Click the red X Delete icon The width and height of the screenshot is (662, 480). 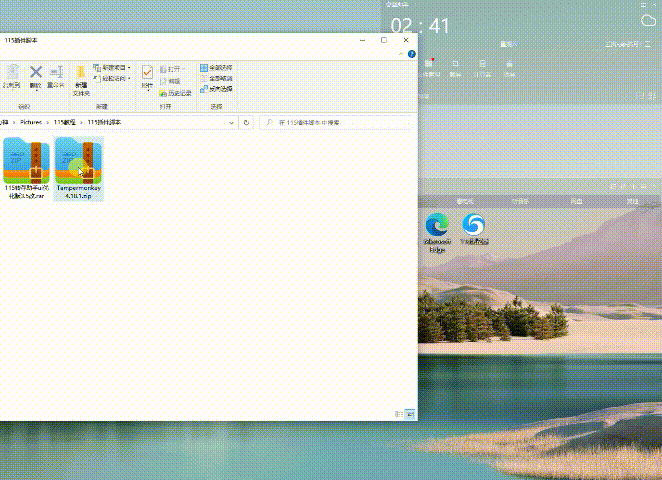tap(36, 75)
